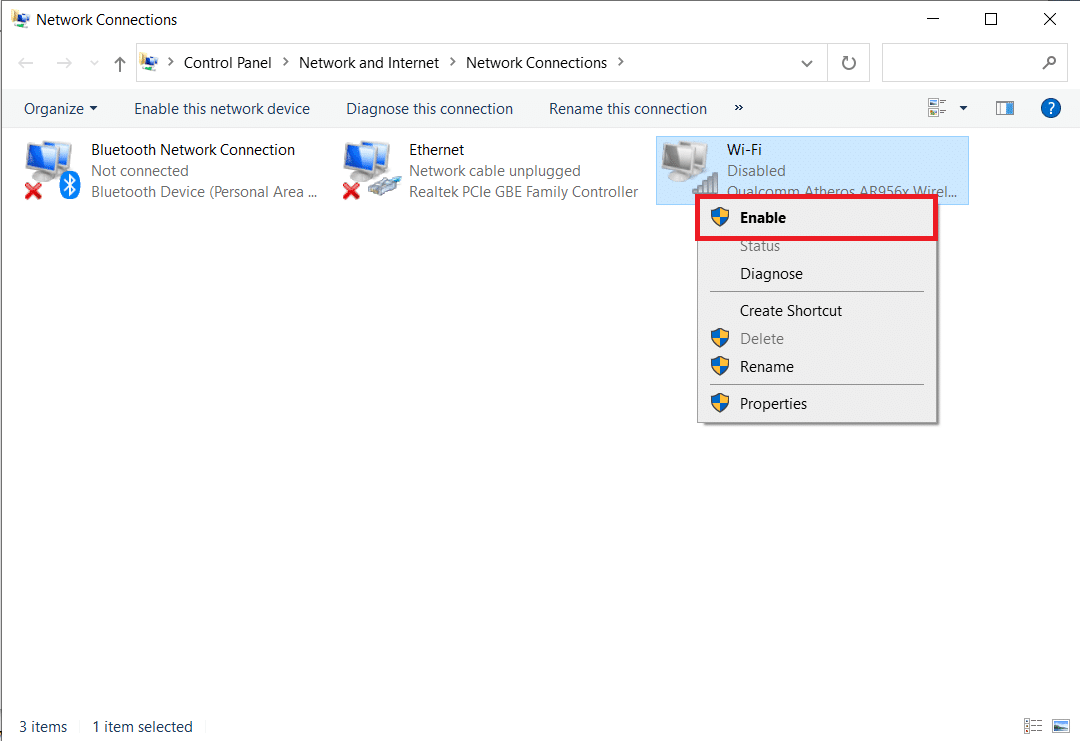Click Enable this network device
Image resolution: width=1080 pixels, height=741 pixels.
[x=222, y=109]
